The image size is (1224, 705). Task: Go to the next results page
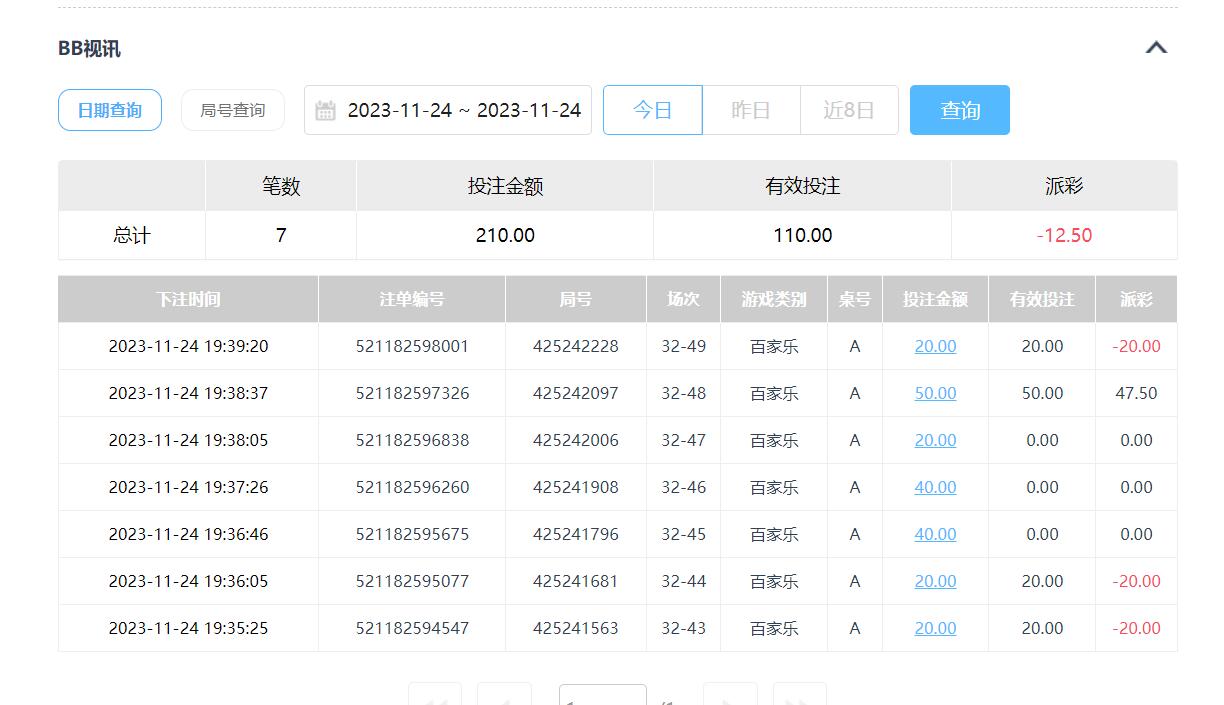(x=730, y=696)
